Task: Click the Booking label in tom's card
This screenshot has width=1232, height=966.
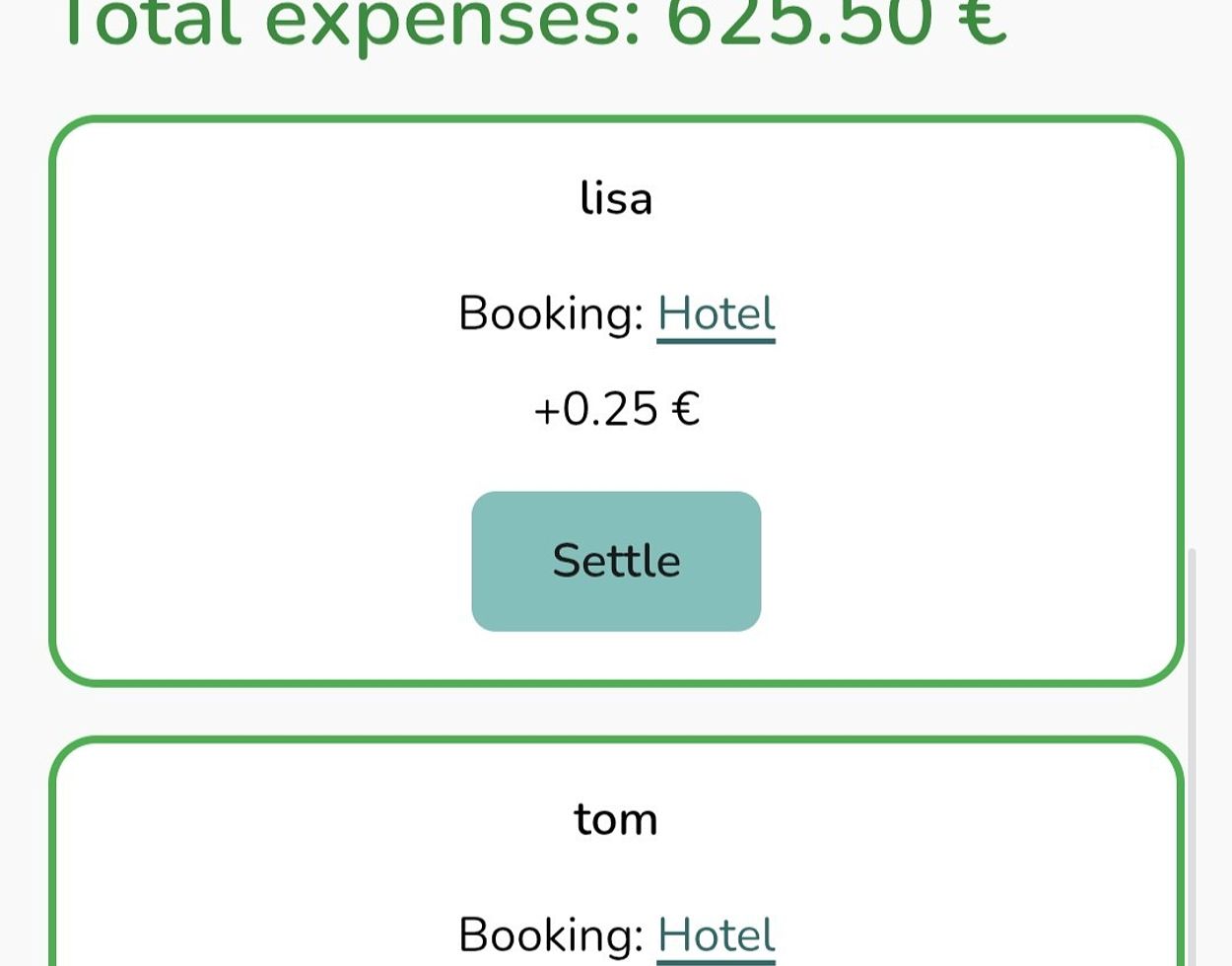Action: coord(550,934)
